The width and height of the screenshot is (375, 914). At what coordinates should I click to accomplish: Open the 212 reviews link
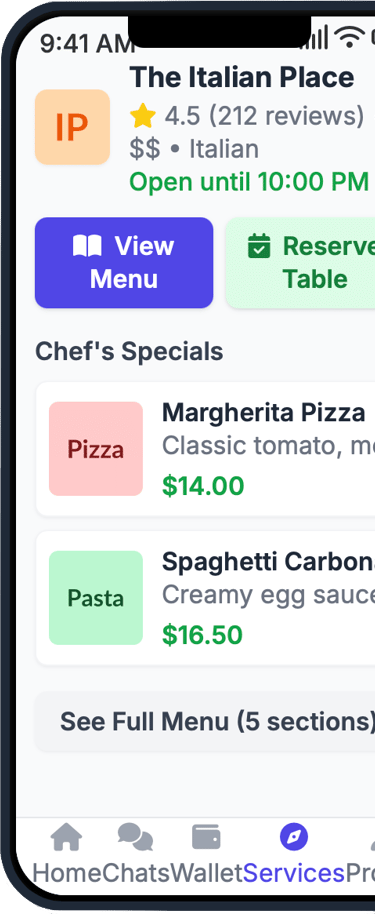[x=286, y=116]
